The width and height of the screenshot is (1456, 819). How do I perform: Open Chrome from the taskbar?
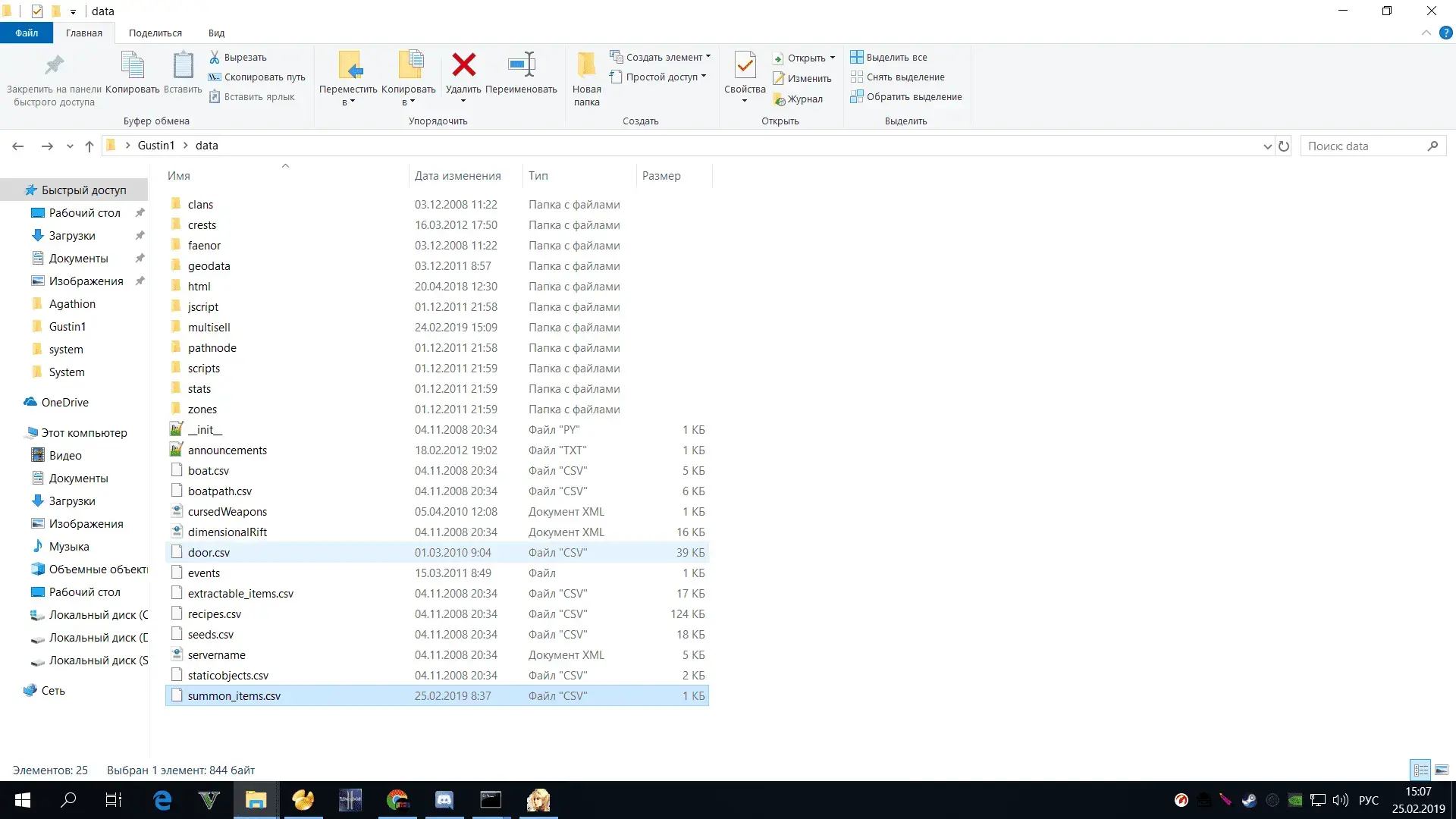[397, 800]
